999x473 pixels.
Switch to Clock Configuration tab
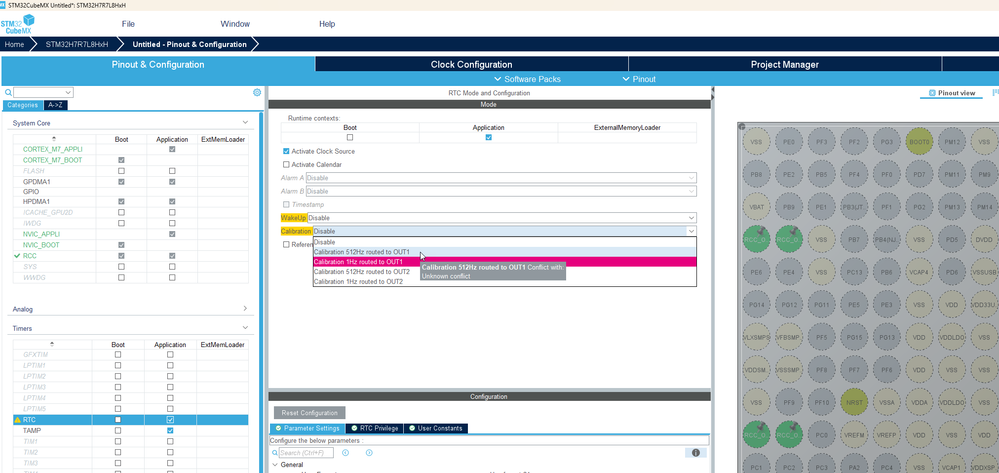(x=471, y=64)
